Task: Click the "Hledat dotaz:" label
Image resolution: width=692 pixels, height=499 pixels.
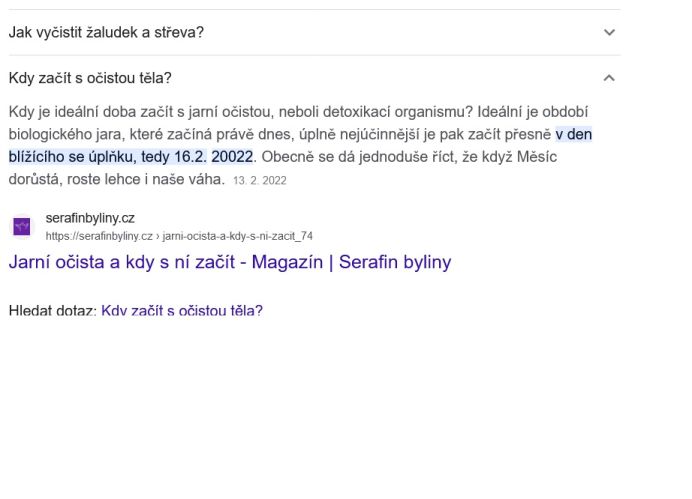Action: click(x=53, y=310)
